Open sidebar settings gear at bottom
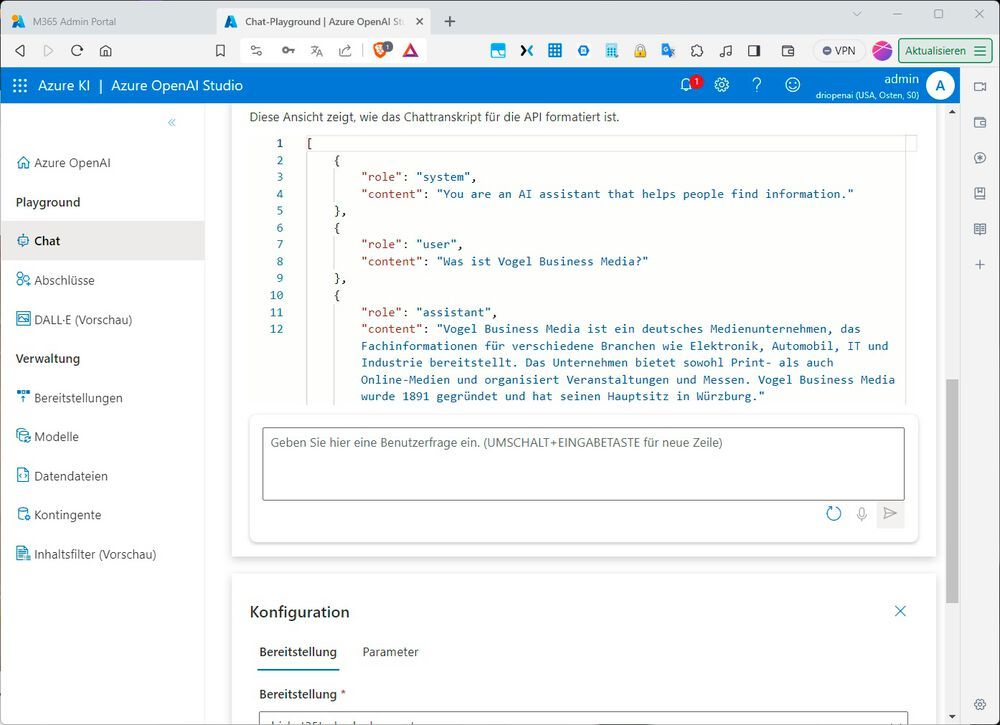The height and width of the screenshot is (725, 1000). tap(980, 704)
